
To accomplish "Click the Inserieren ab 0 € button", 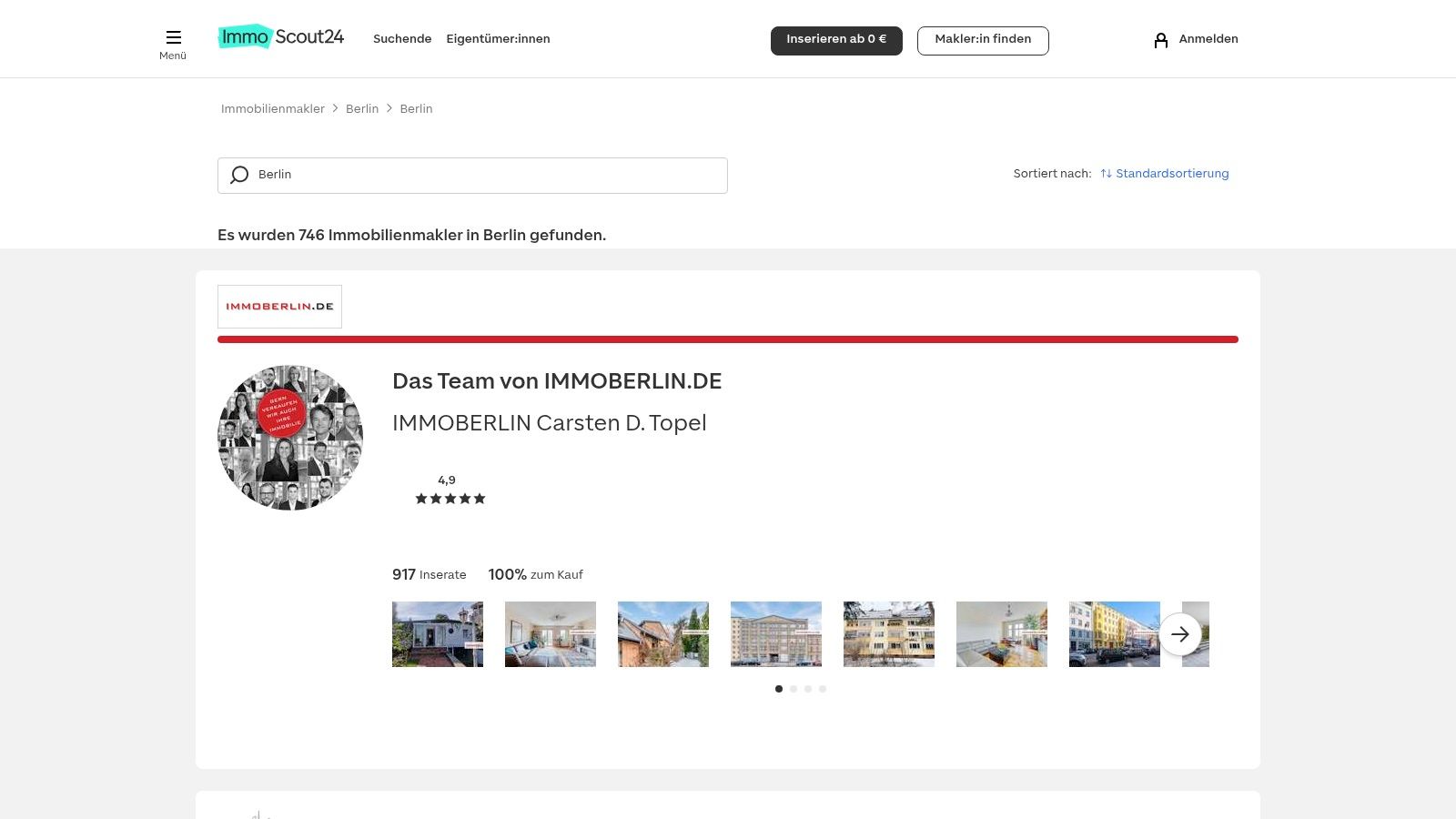I will [835, 40].
